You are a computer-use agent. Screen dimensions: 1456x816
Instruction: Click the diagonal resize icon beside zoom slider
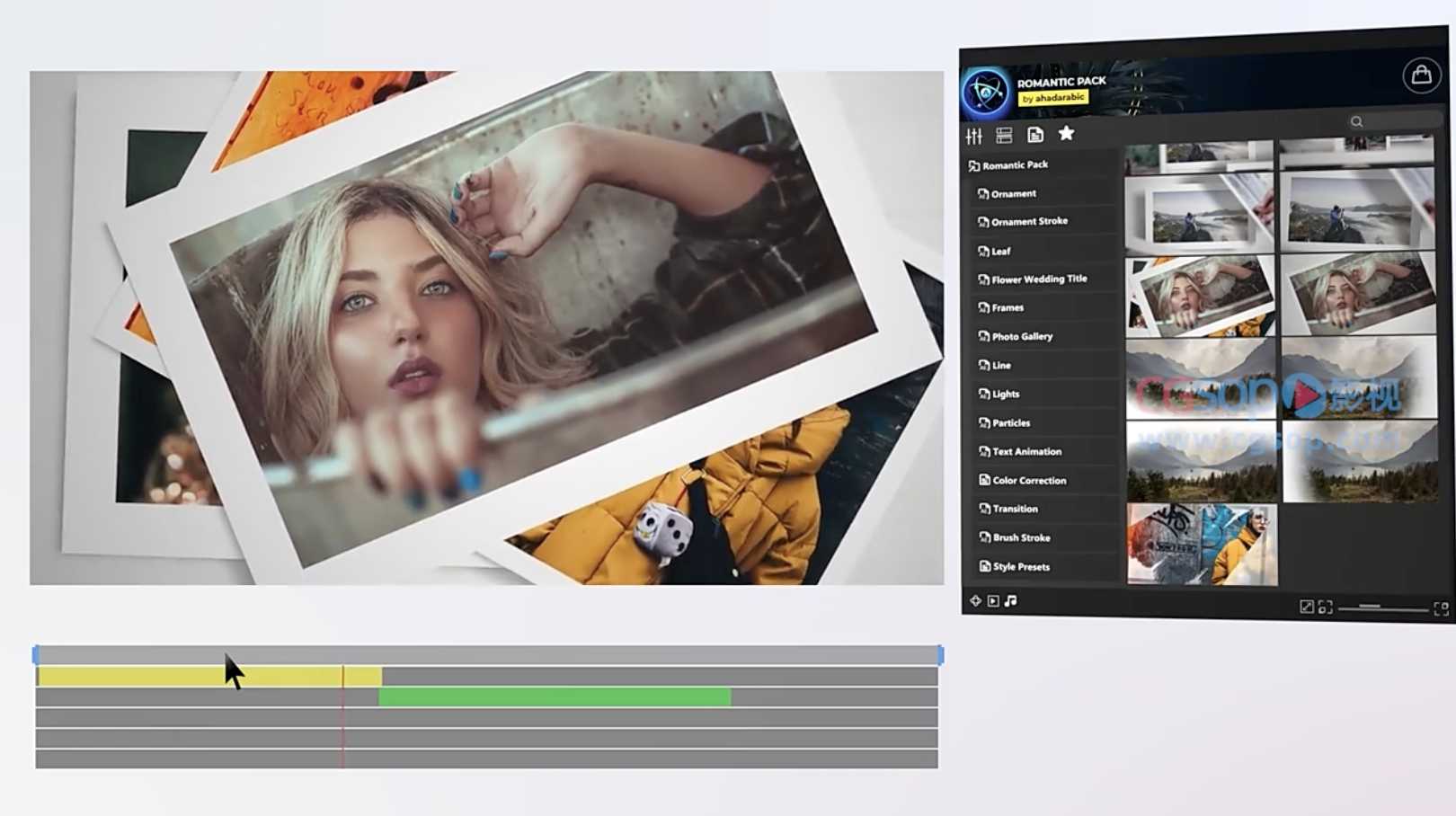click(1306, 608)
